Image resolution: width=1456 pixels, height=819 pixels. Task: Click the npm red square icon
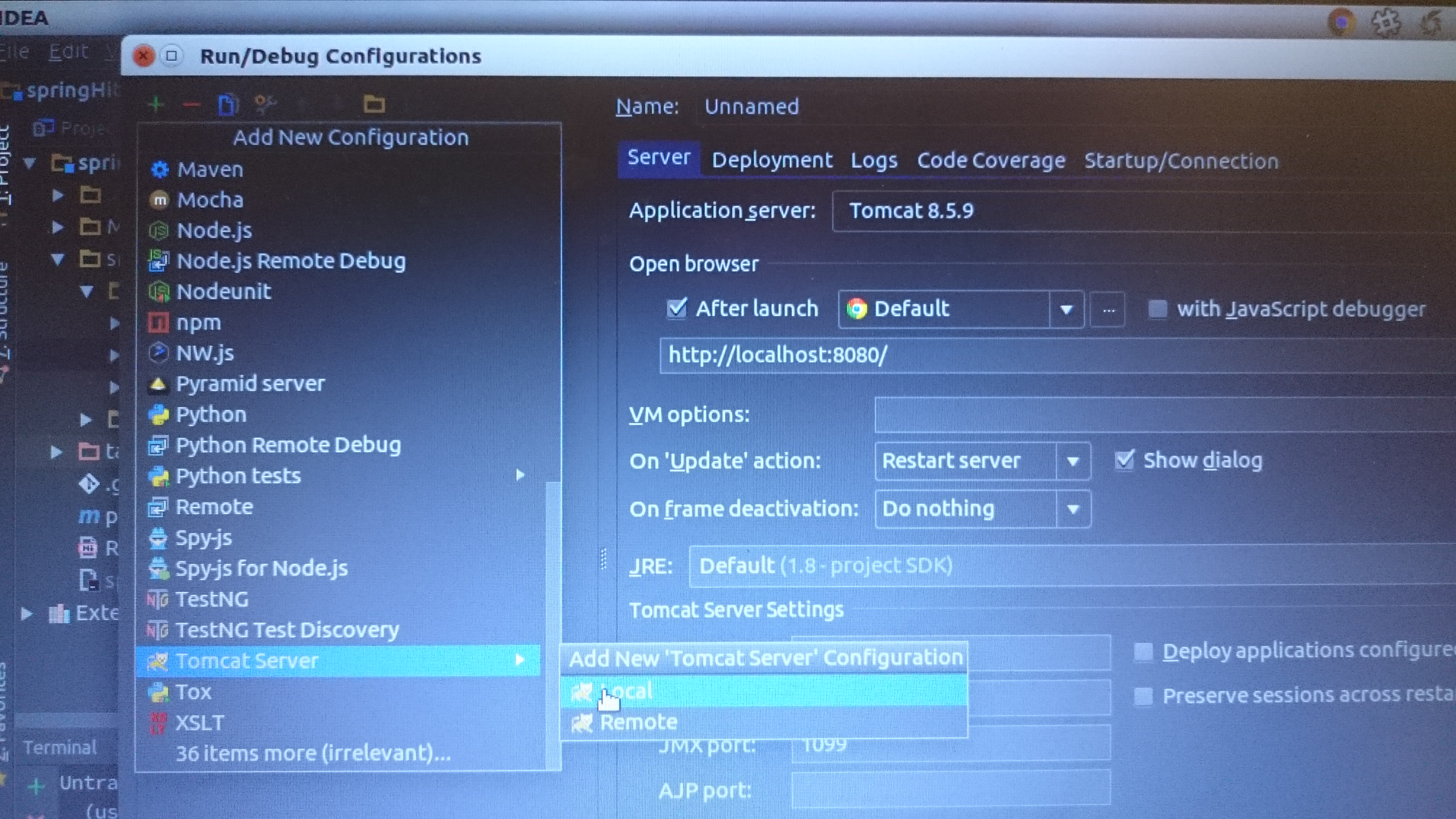(158, 323)
